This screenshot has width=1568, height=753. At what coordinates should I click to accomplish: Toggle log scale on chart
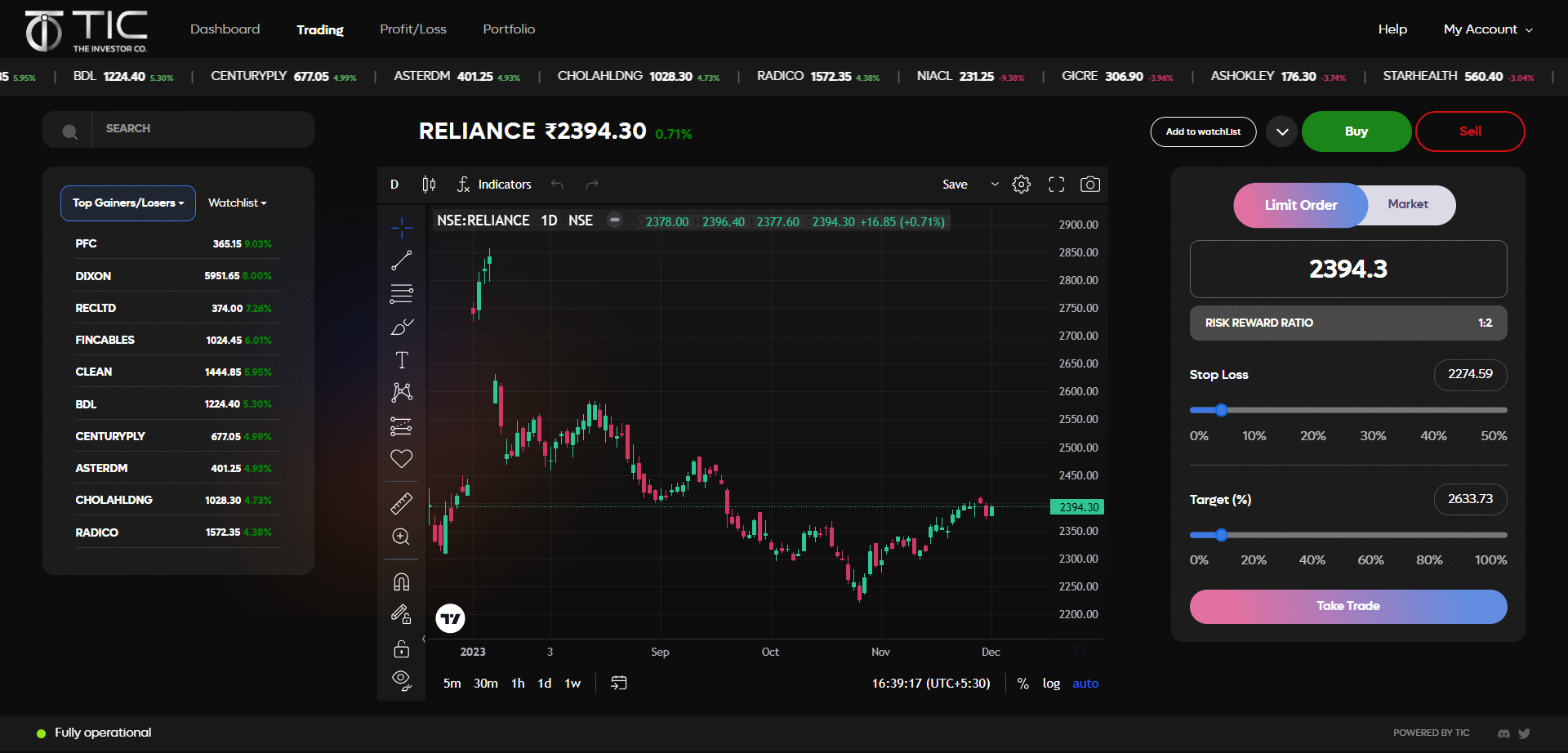click(x=1051, y=684)
